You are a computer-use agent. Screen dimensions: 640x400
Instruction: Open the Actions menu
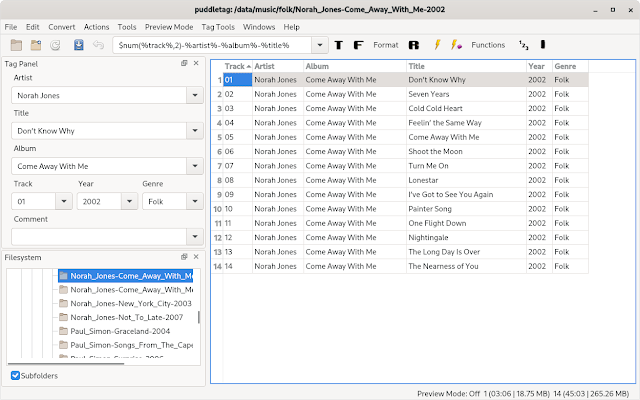96,27
